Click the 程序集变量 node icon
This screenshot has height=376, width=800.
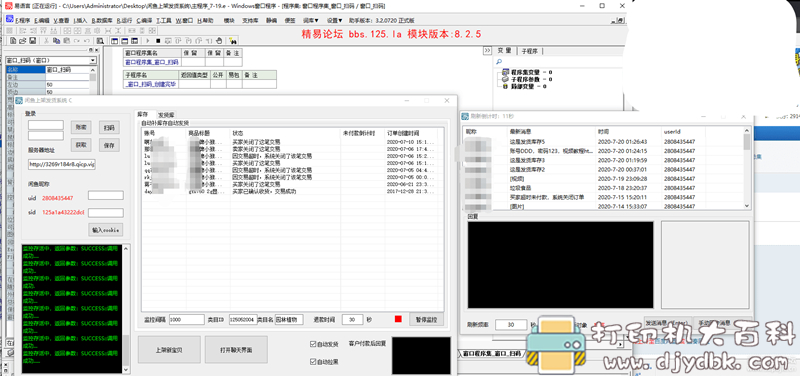pyautogui.click(x=506, y=72)
